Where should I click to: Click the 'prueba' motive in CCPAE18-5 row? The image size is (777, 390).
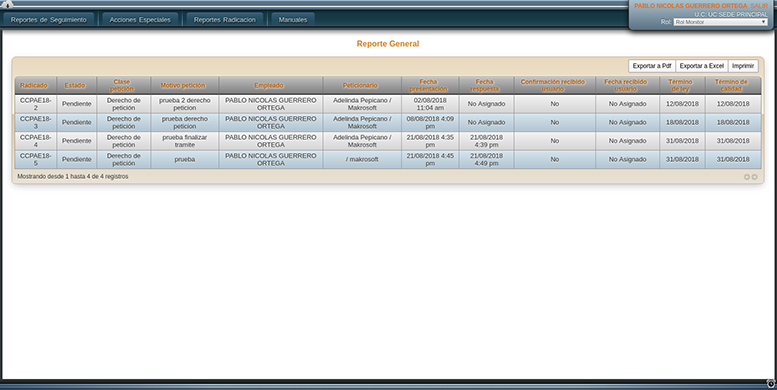coord(185,160)
